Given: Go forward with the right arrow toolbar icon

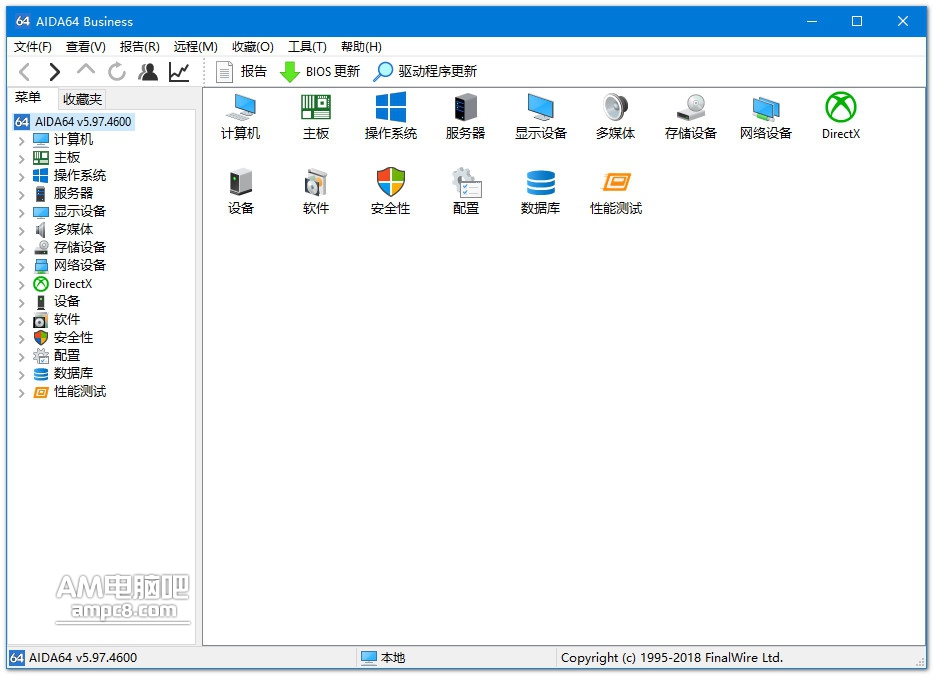Looking at the screenshot, I should tap(54, 72).
